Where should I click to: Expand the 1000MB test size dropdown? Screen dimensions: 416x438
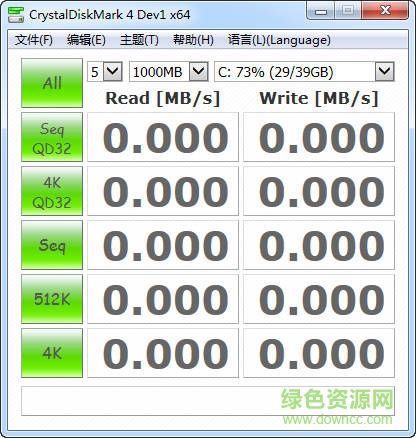[169, 72]
